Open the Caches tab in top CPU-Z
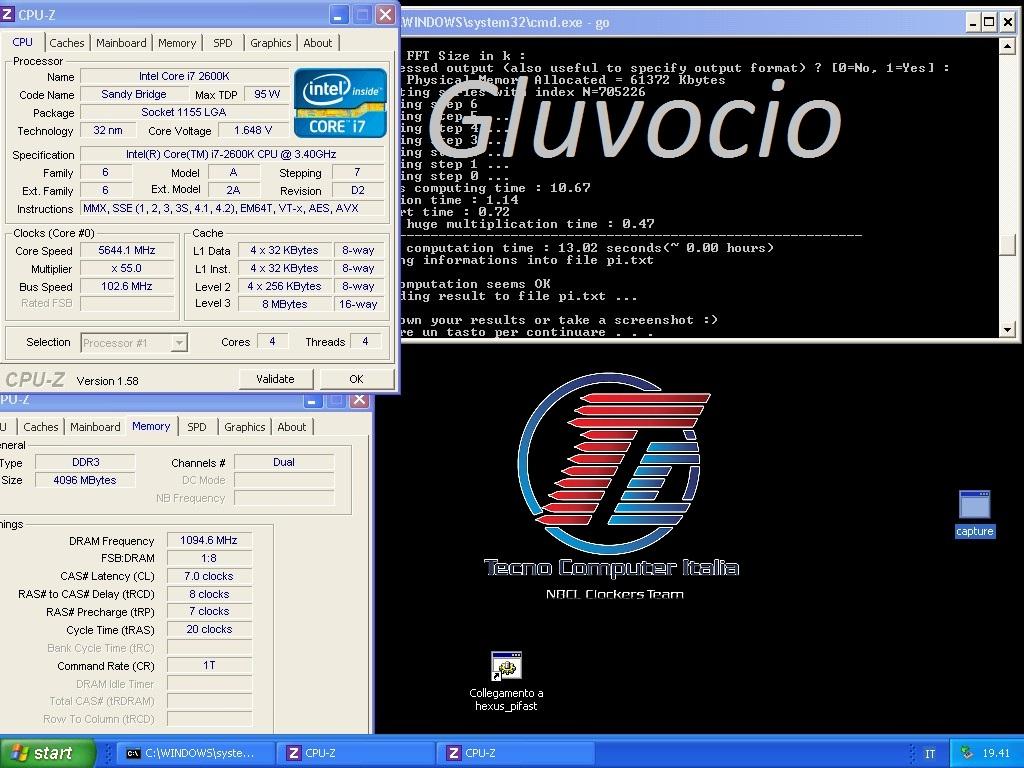The image size is (1024, 768). tap(67, 43)
